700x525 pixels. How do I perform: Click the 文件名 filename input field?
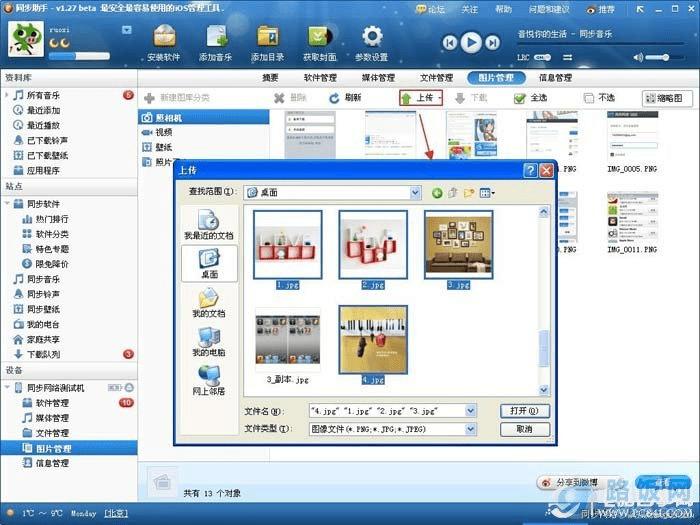[387, 411]
